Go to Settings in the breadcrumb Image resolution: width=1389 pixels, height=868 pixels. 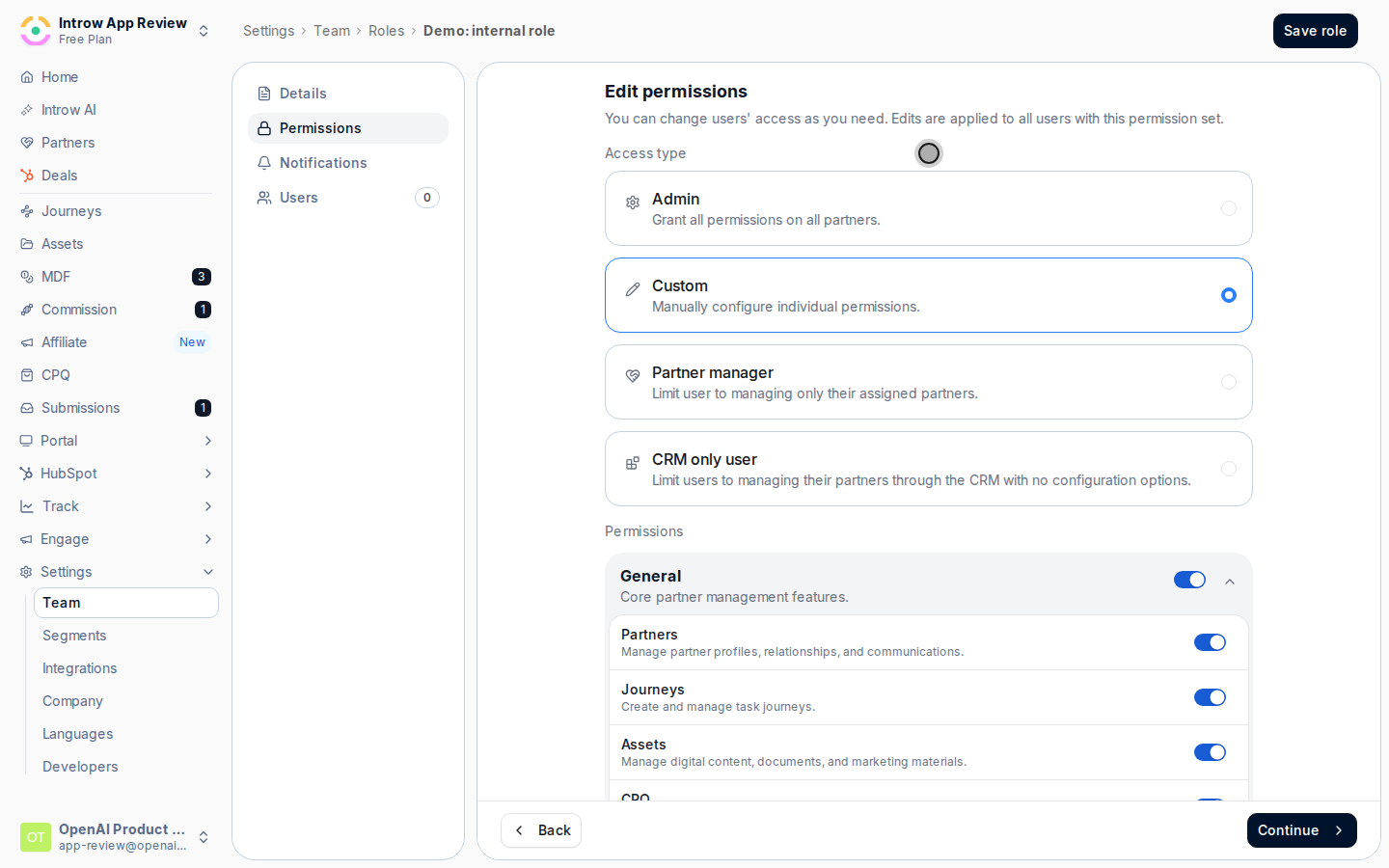point(268,31)
